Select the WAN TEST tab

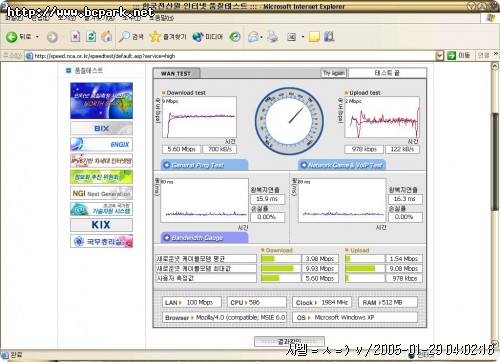pos(176,73)
